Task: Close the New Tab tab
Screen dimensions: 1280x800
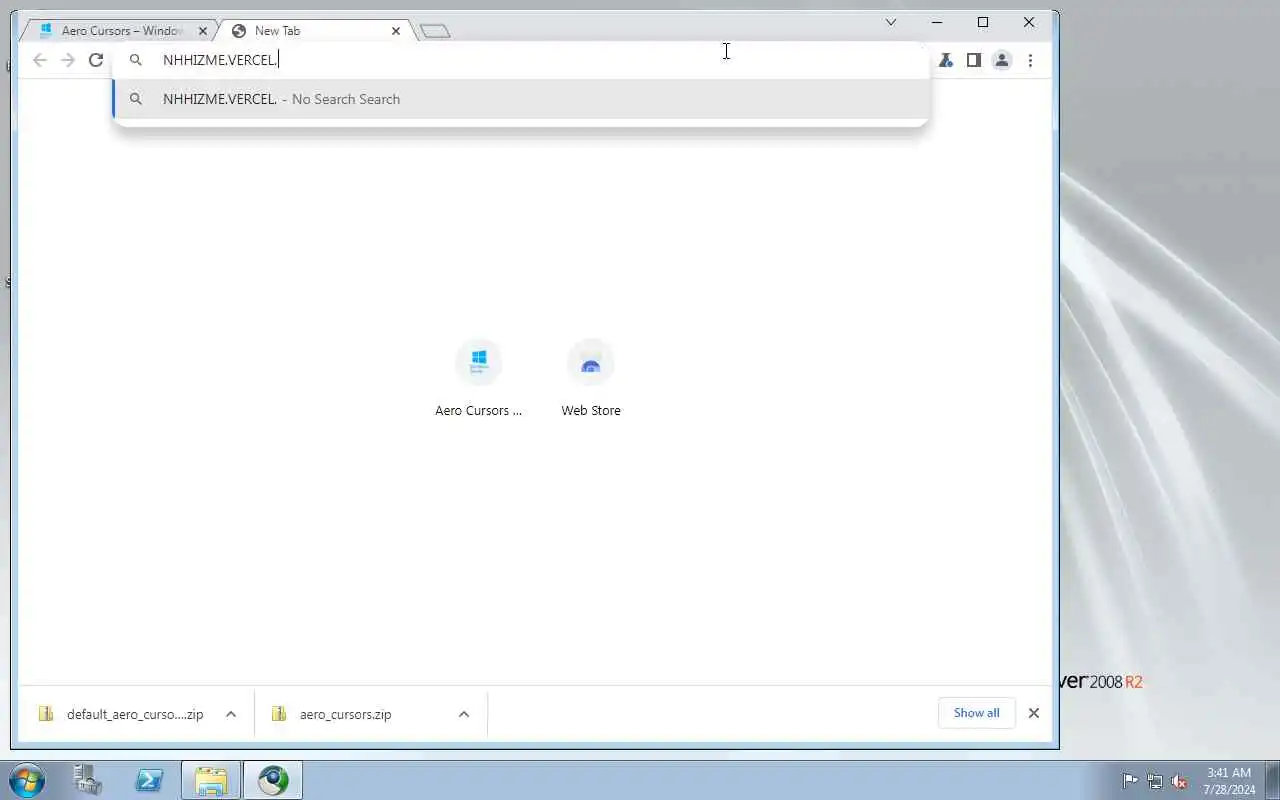Action: pos(396,31)
